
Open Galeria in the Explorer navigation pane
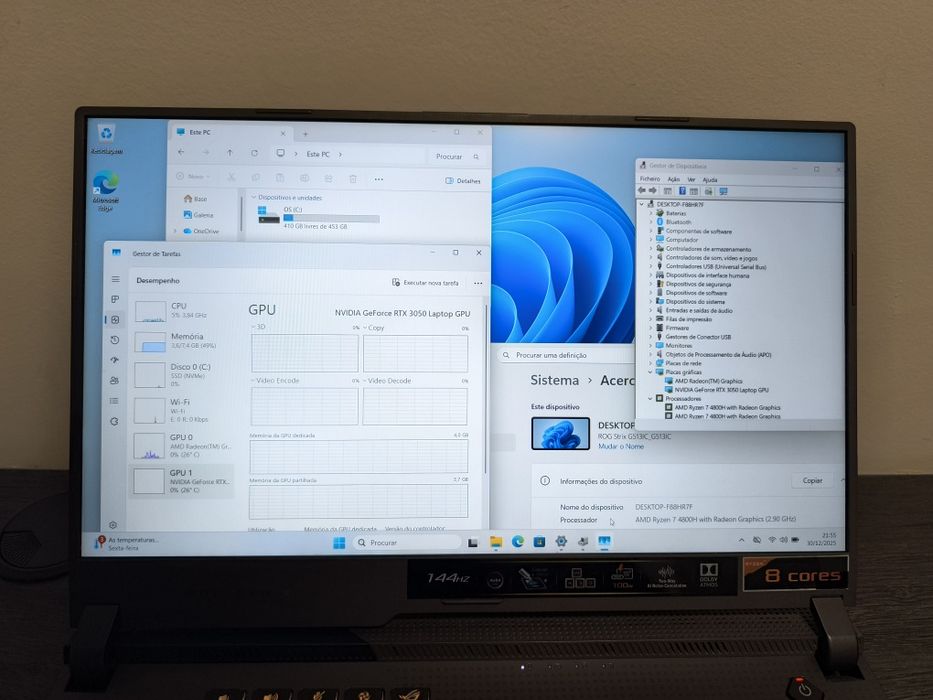[x=198, y=215]
